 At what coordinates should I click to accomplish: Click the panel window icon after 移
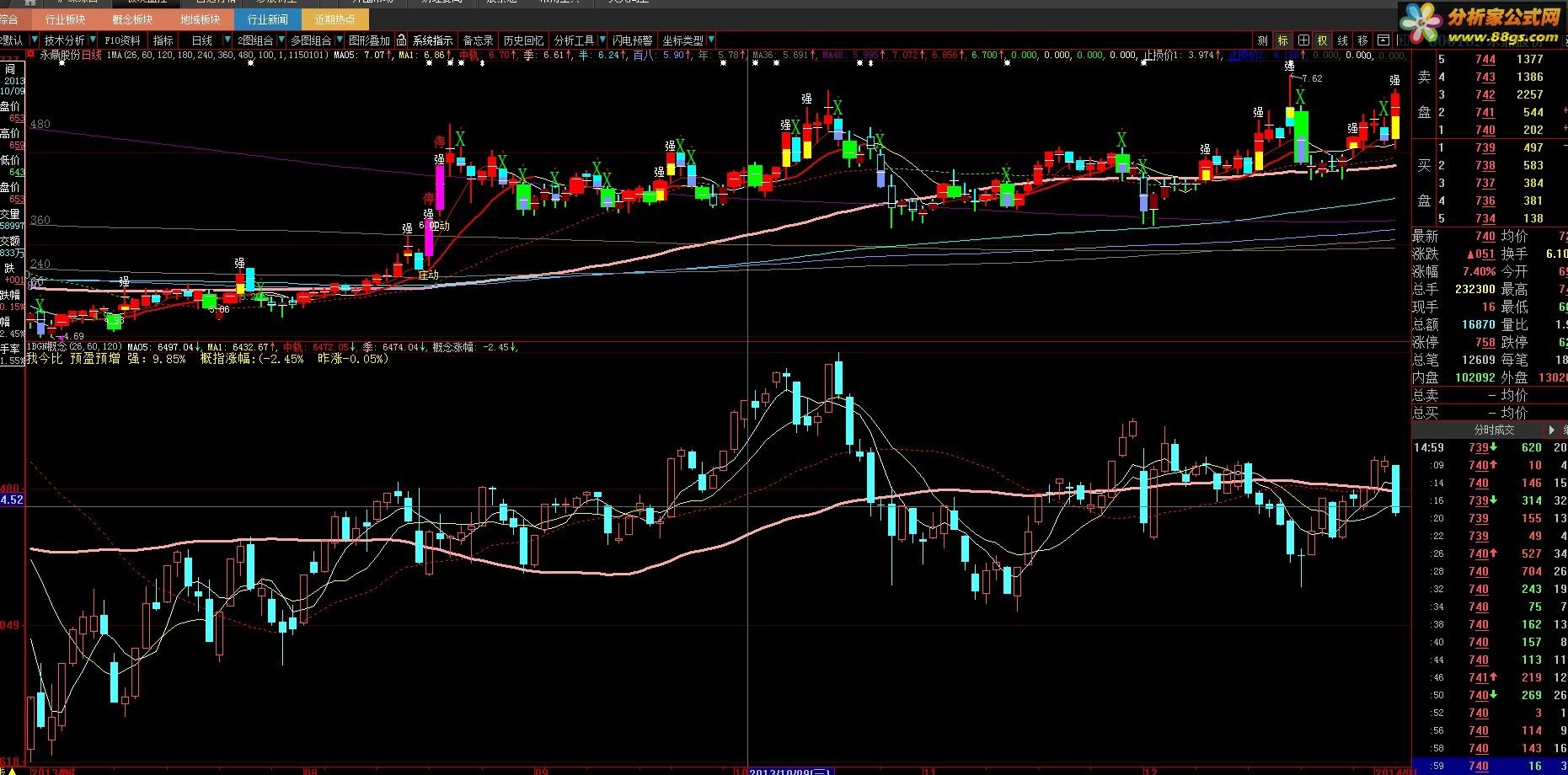tap(1383, 40)
